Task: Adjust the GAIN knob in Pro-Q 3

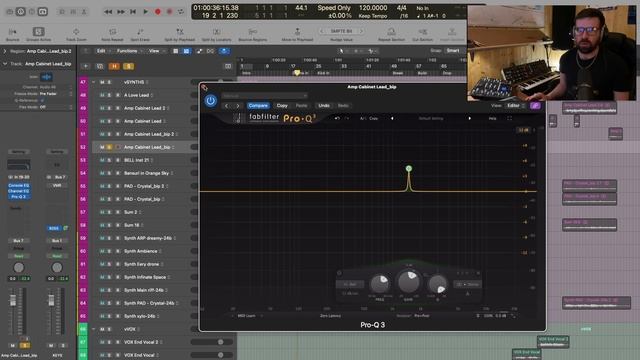Action: [409, 281]
